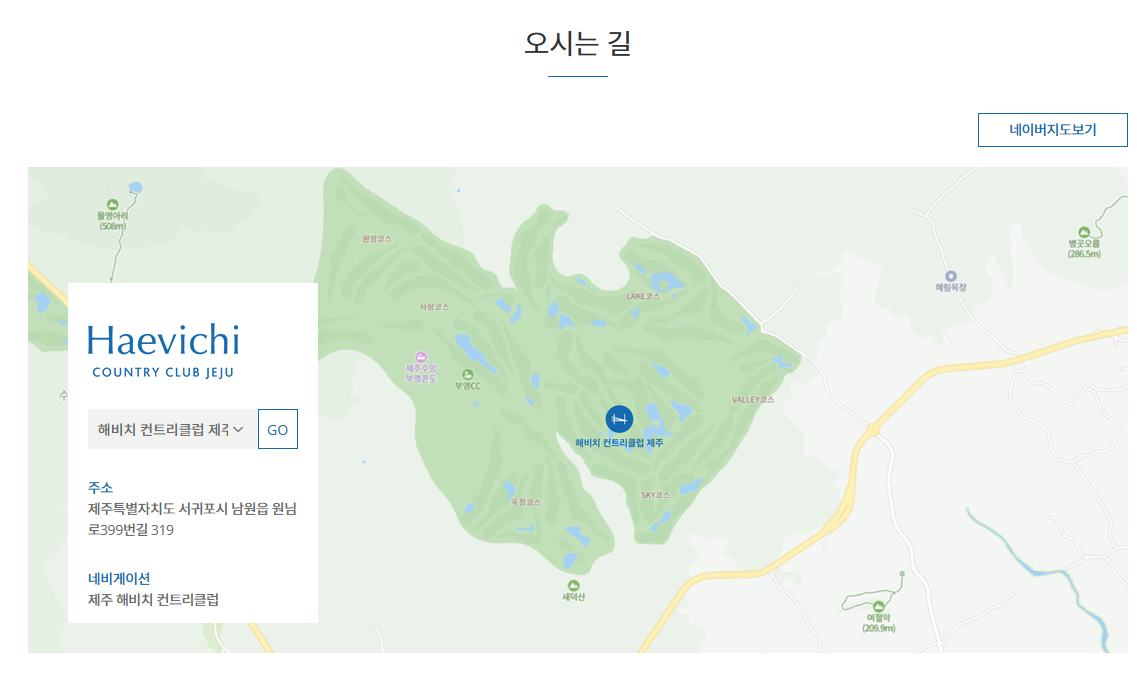1141x682 pixels.
Task: Click the 새덕산 mountain icon on map
Action: (x=573, y=585)
